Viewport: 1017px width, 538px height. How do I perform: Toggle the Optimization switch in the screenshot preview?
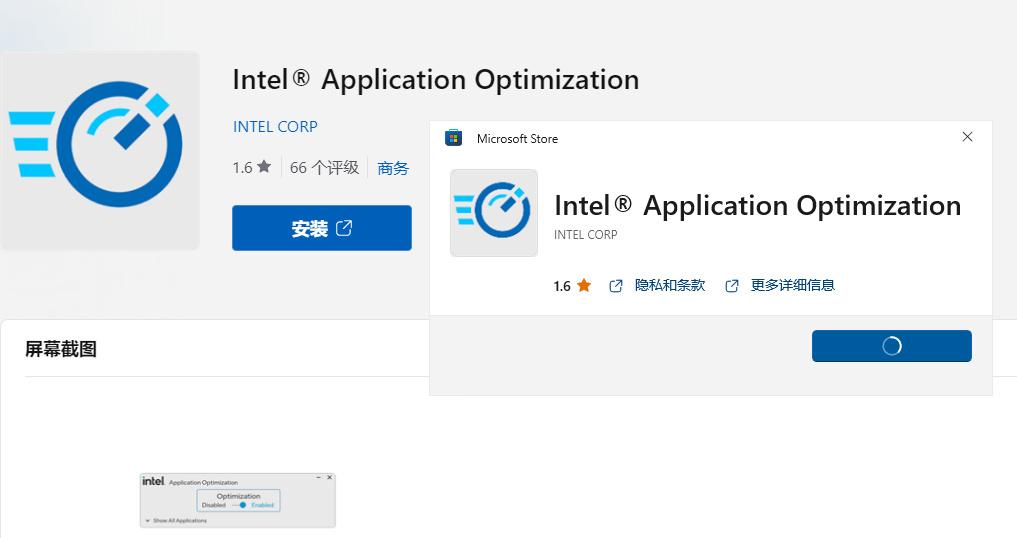click(240, 505)
